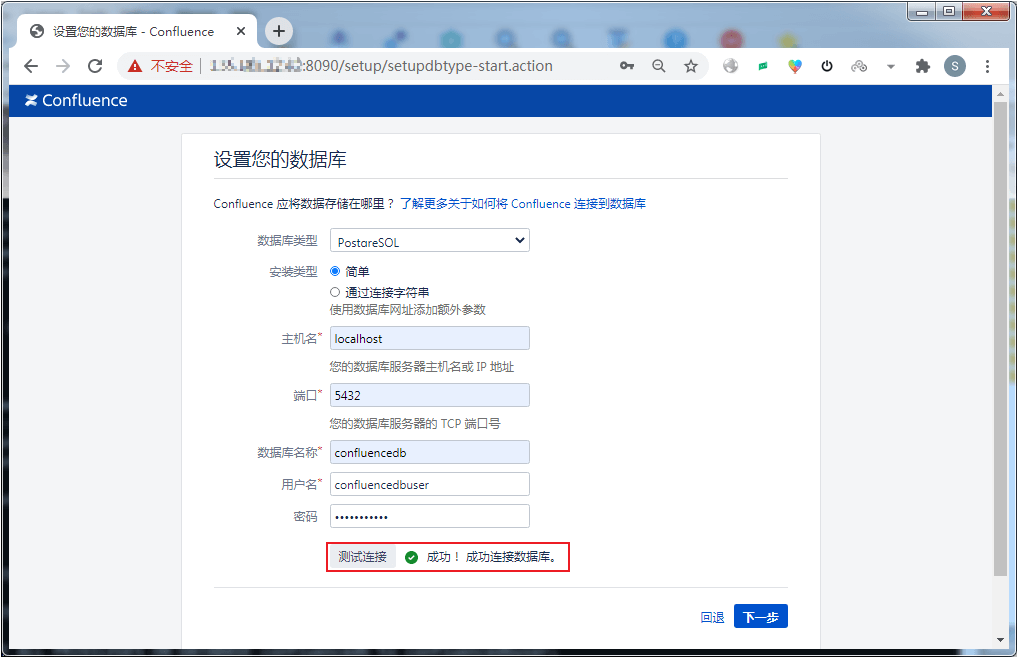This screenshot has width=1018, height=659.
Task: Click the green flag extension icon
Action: click(762, 66)
